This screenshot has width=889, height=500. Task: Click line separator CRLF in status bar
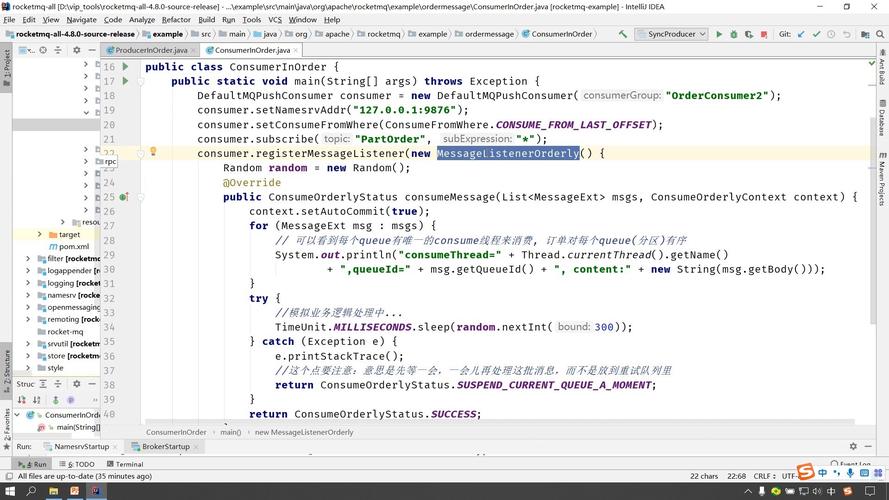click(x=764, y=476)
